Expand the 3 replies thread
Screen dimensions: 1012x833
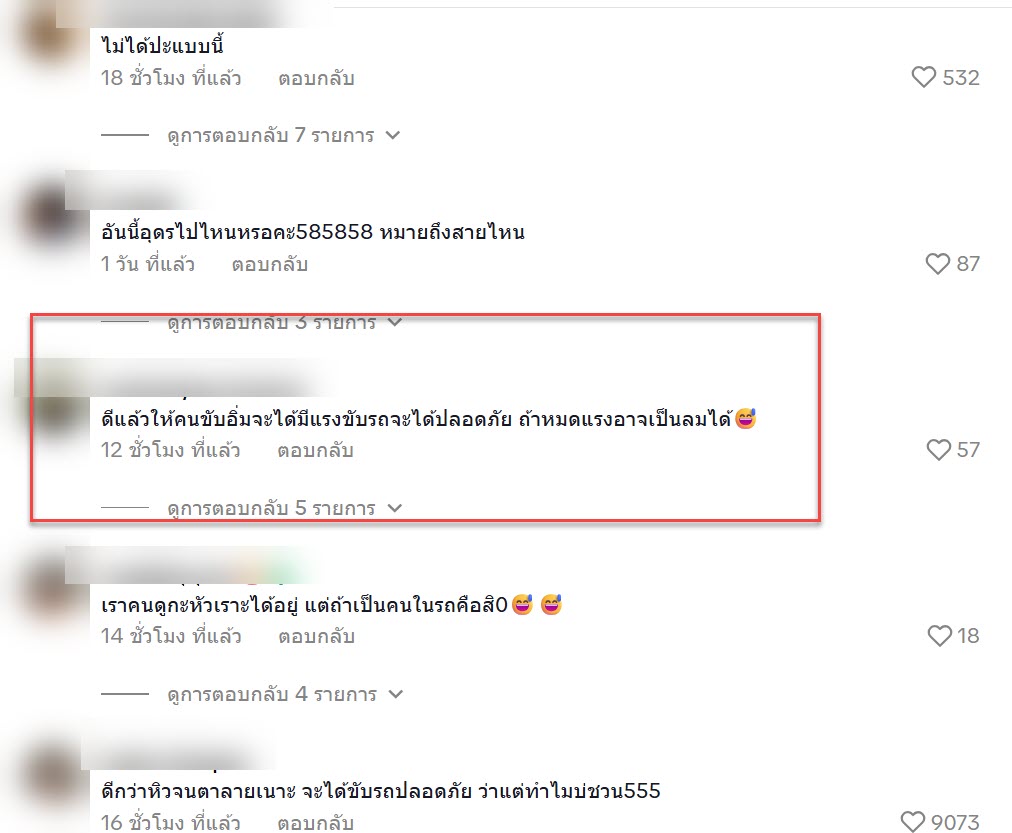pyautogui.click(x=285, y=322)
